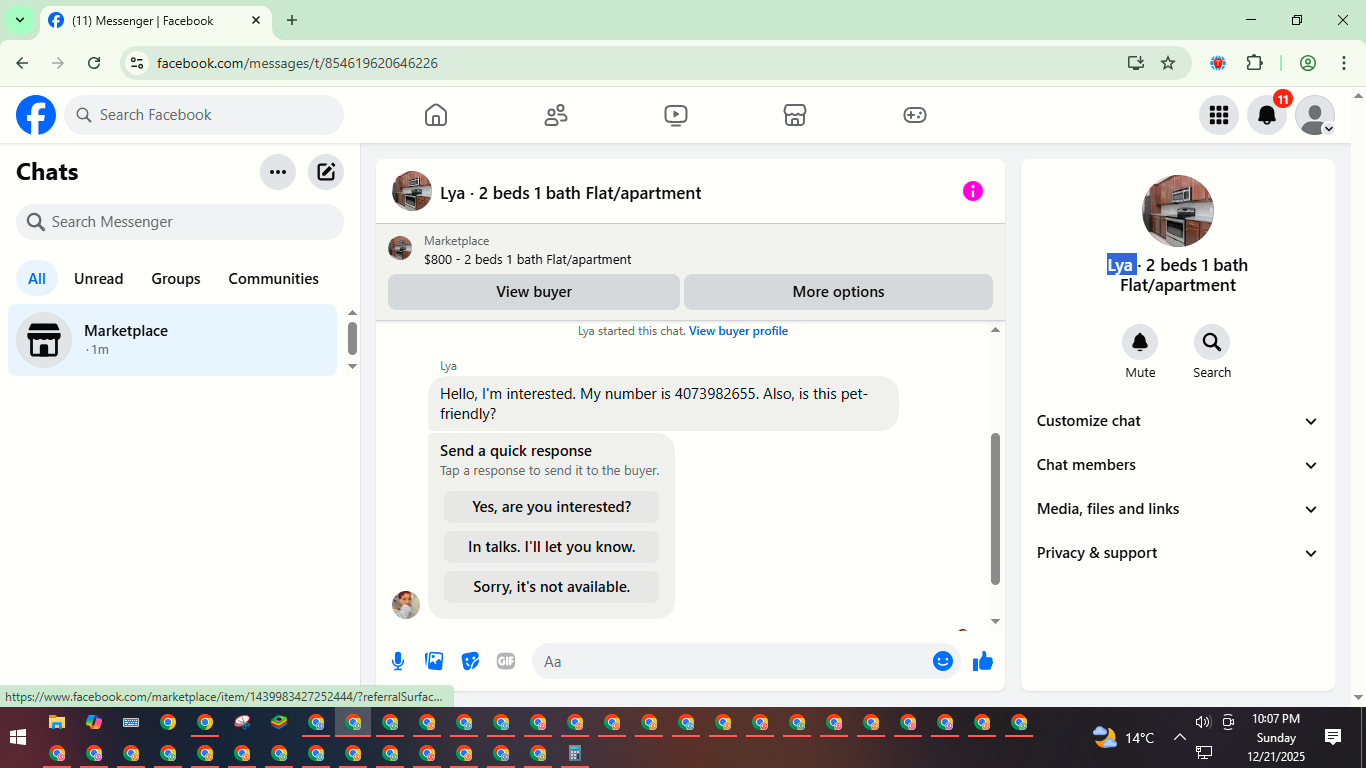Screen dimensions: 1366x768
Task: Send quick response "Yes, are you interested?"
Action: click(552, 507)
